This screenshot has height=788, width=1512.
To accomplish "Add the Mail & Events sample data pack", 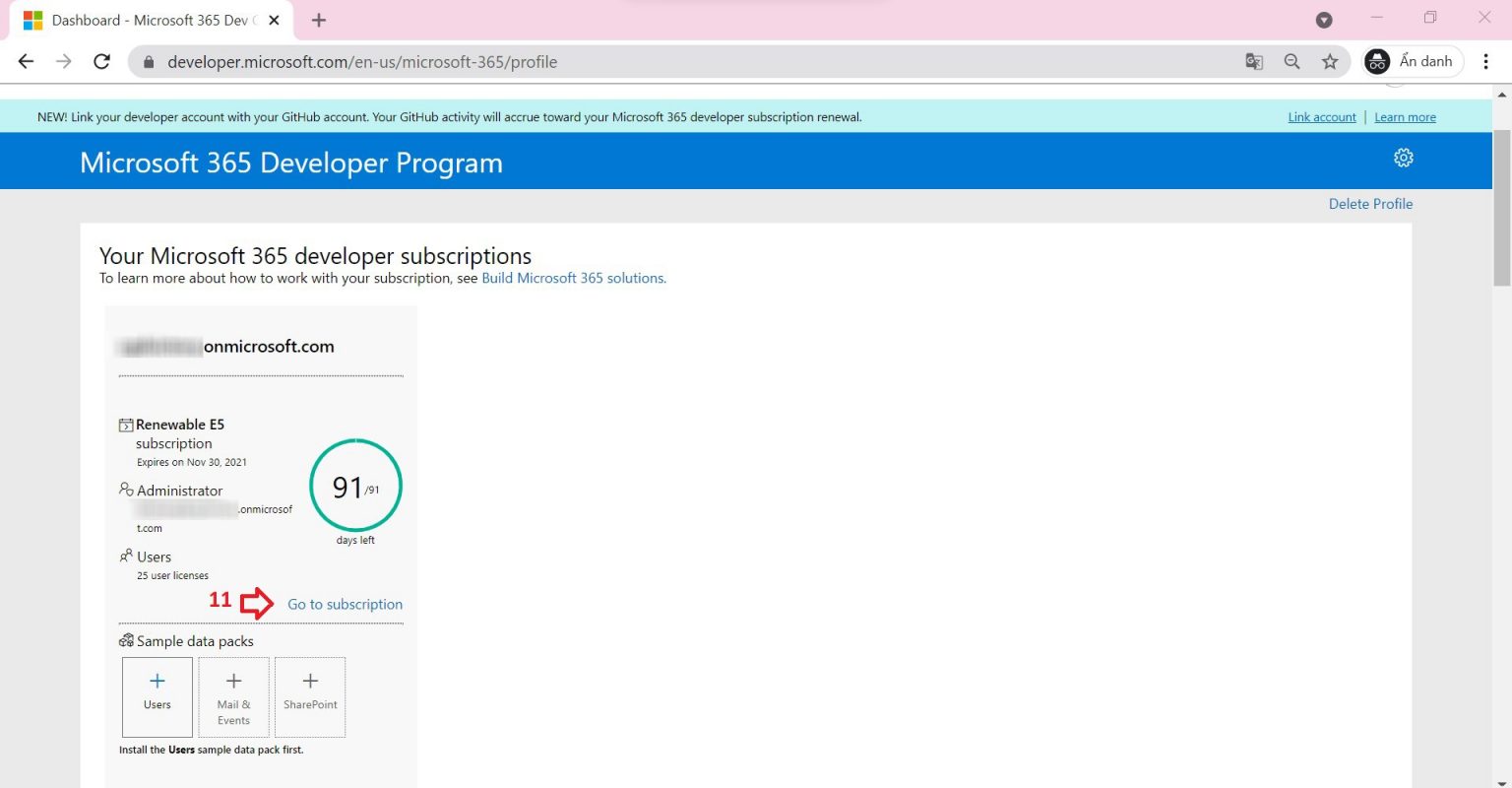I will point(233,696).
